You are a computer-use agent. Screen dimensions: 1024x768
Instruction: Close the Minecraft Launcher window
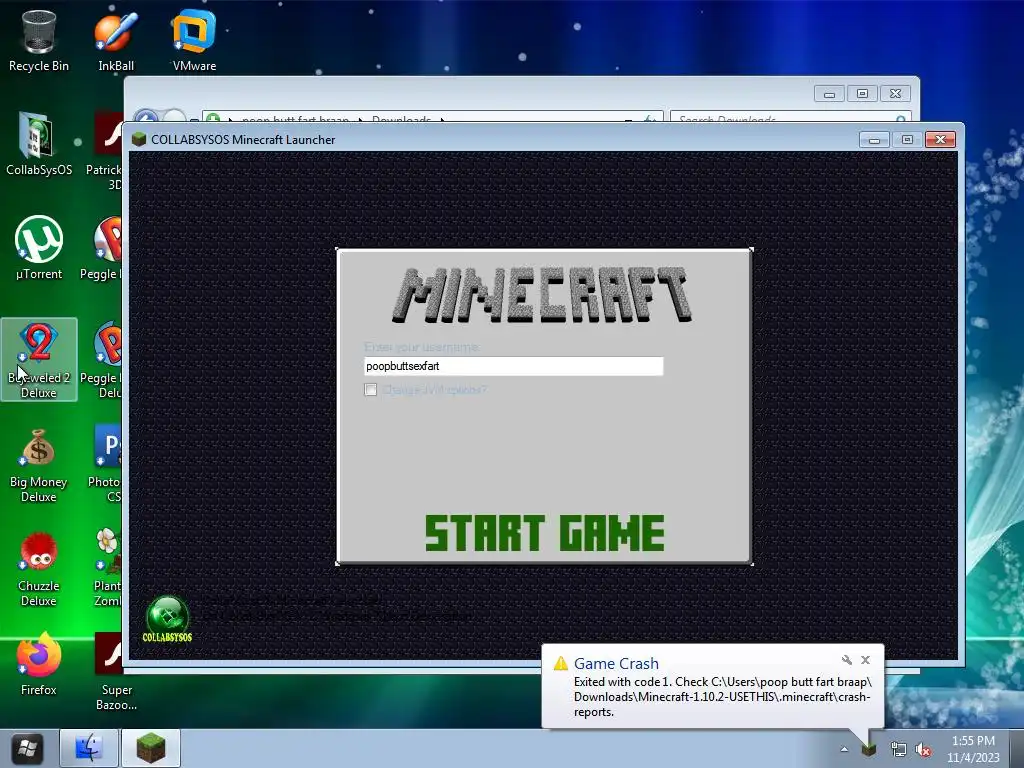point(940,140)
